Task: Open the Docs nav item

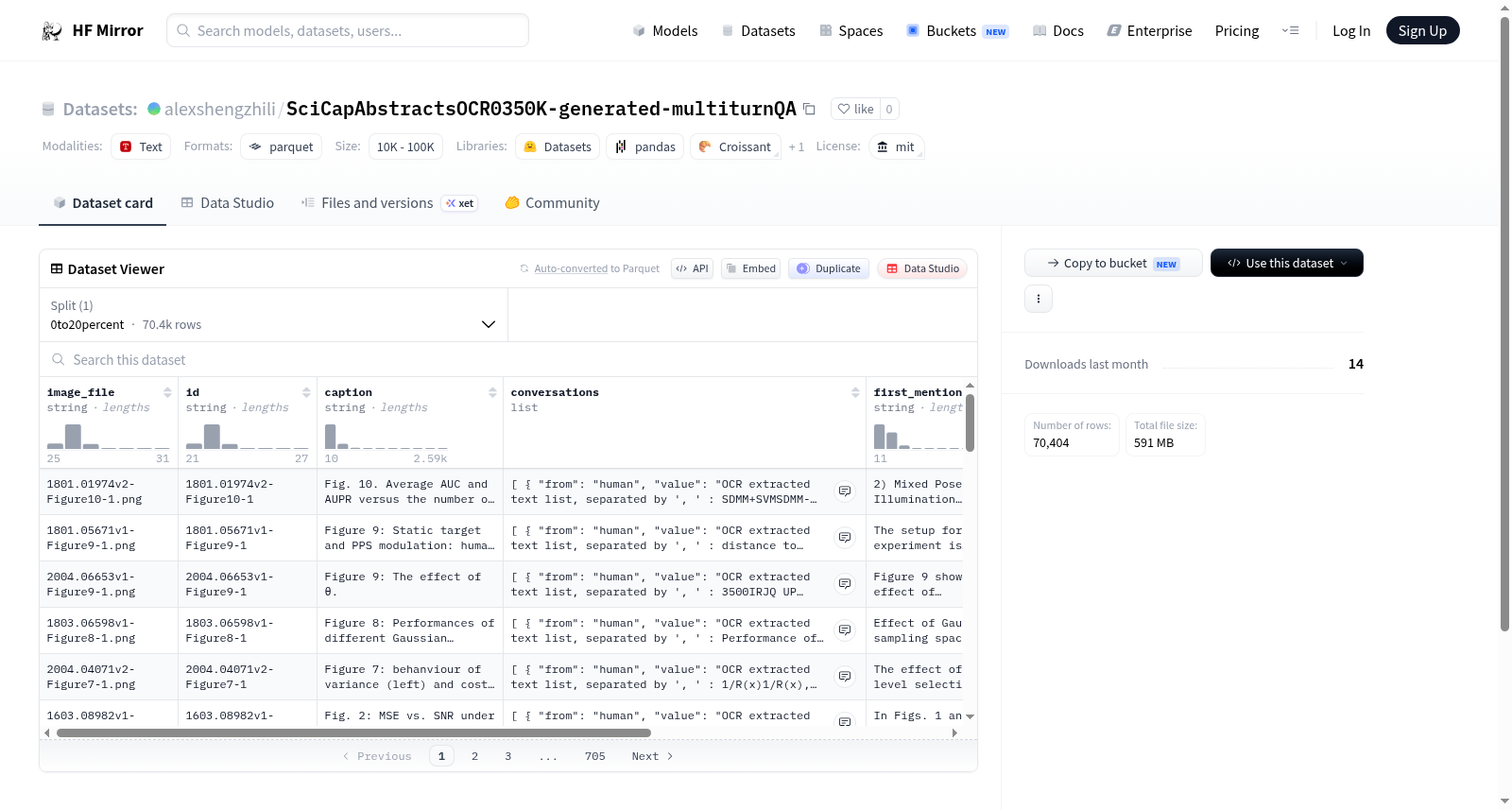Action: pos(1058,30)
